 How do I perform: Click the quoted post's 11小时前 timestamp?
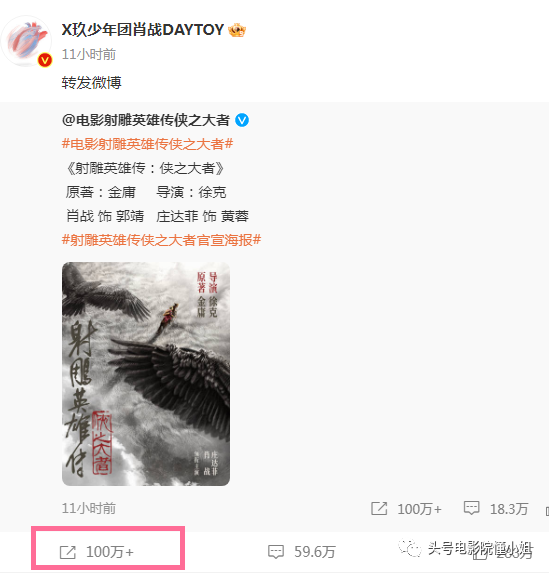coord(89,508)
